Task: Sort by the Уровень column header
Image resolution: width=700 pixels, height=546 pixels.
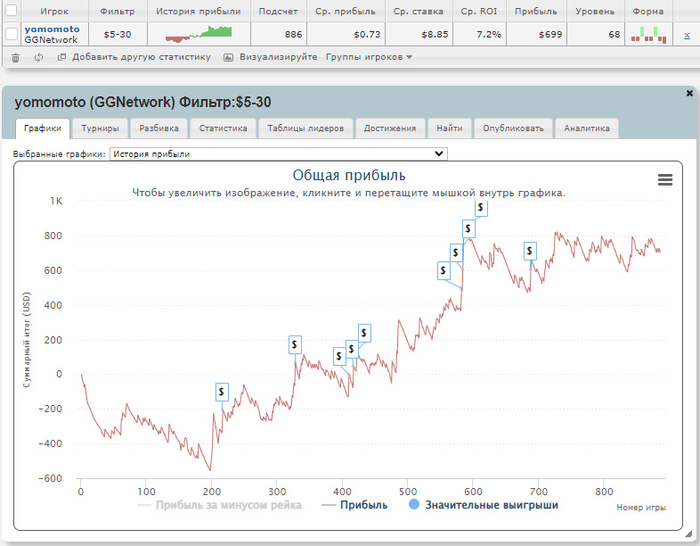Action: point(595,12)
